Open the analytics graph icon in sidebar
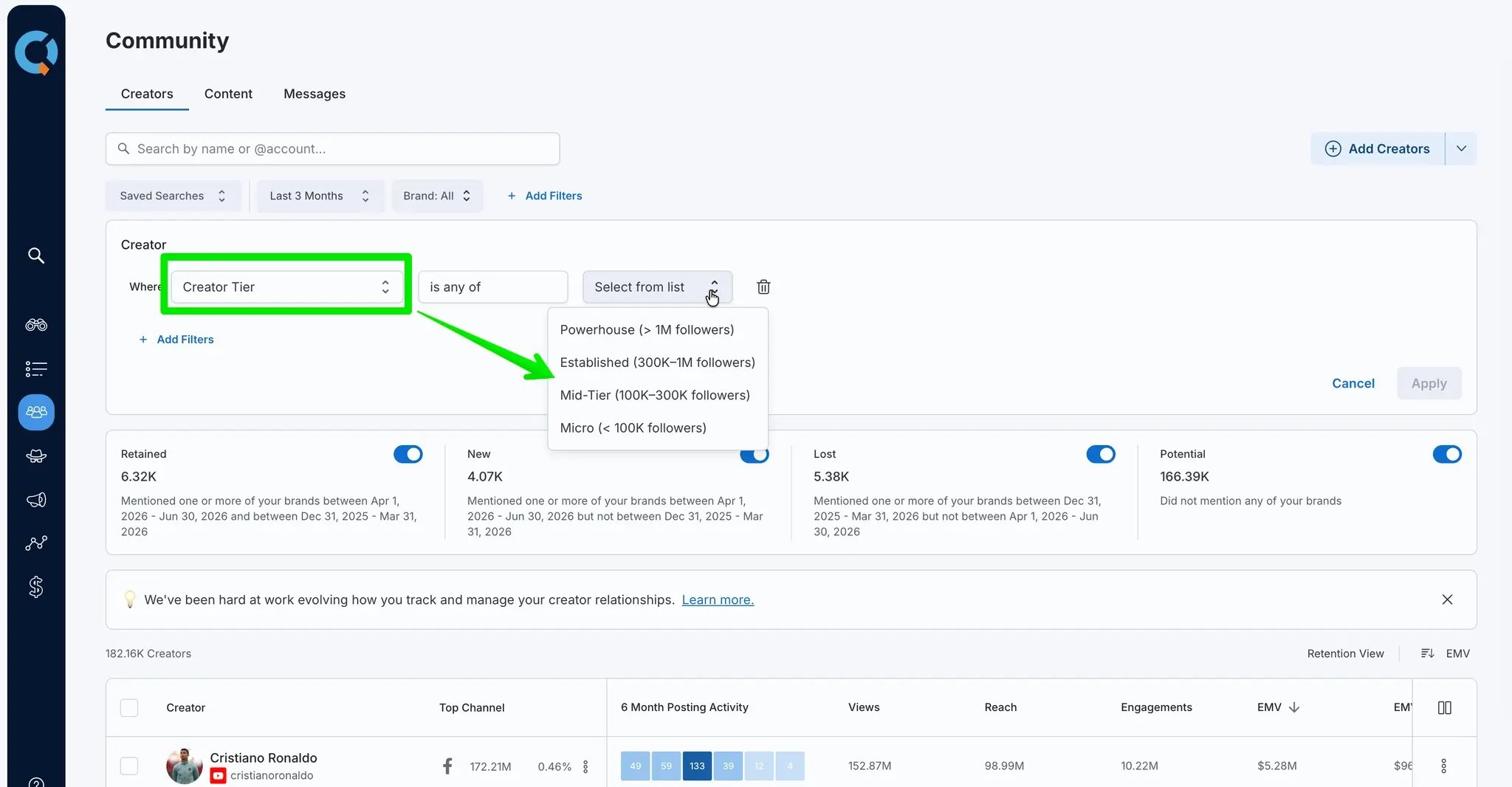The height and width of the screenshot is (787, 1512). pyautogui.click(x=36, y=543)
